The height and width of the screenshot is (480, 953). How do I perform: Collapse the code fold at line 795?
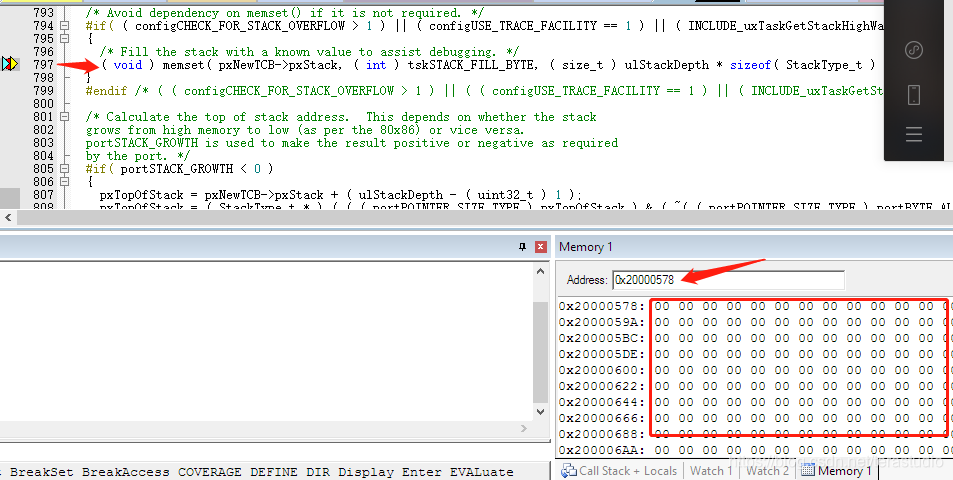[65, 39]
